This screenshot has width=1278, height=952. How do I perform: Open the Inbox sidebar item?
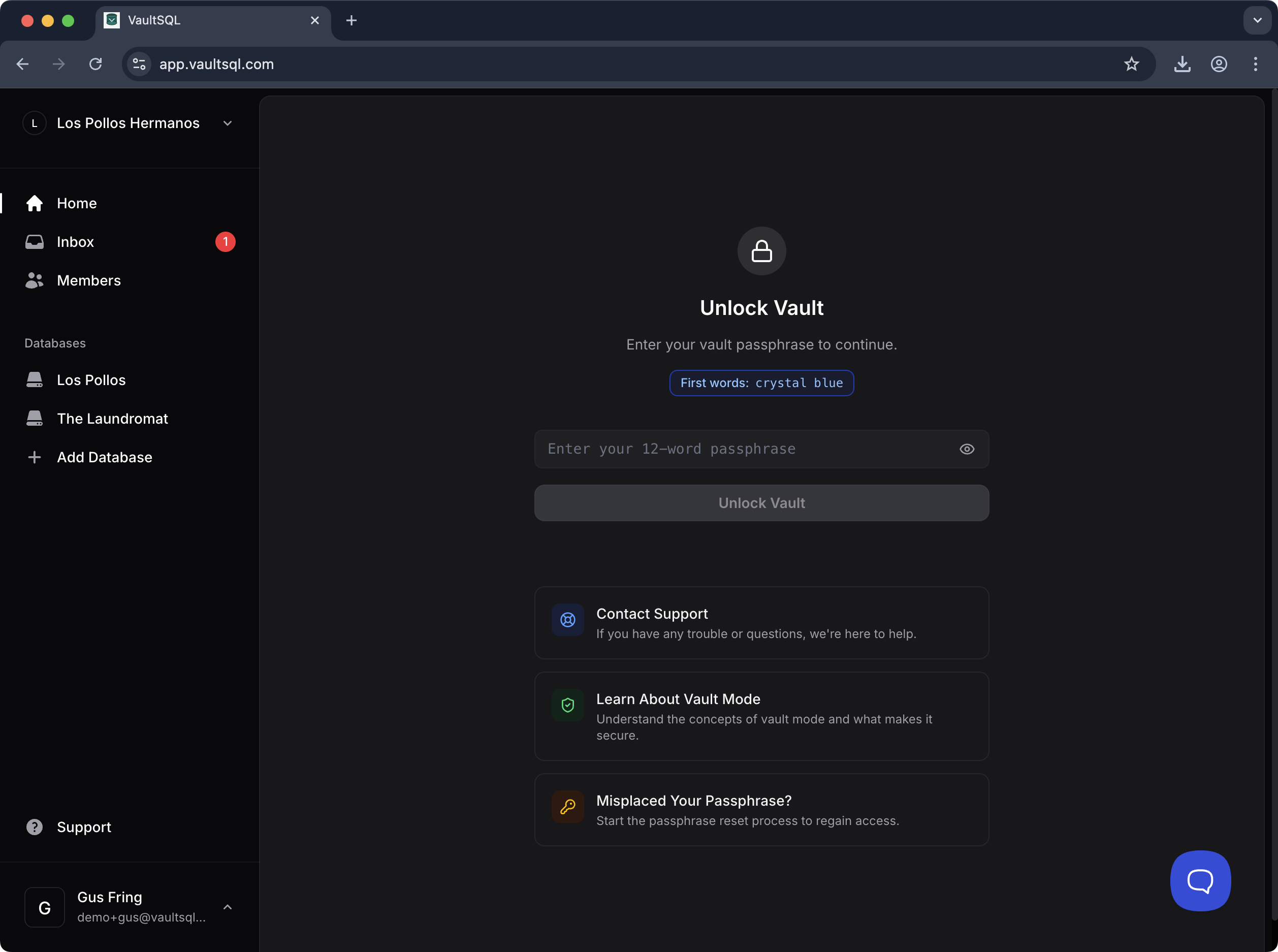(130, 242)
